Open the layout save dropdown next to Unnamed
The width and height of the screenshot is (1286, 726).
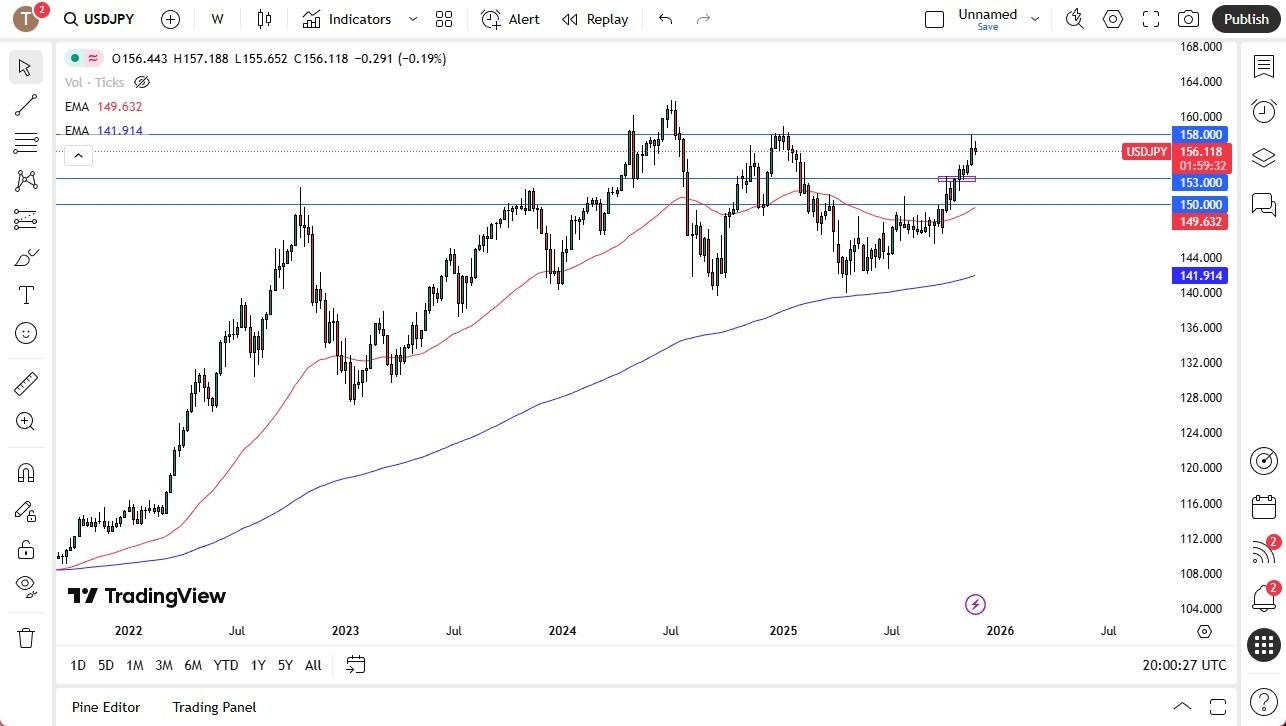click(1035, 19)
